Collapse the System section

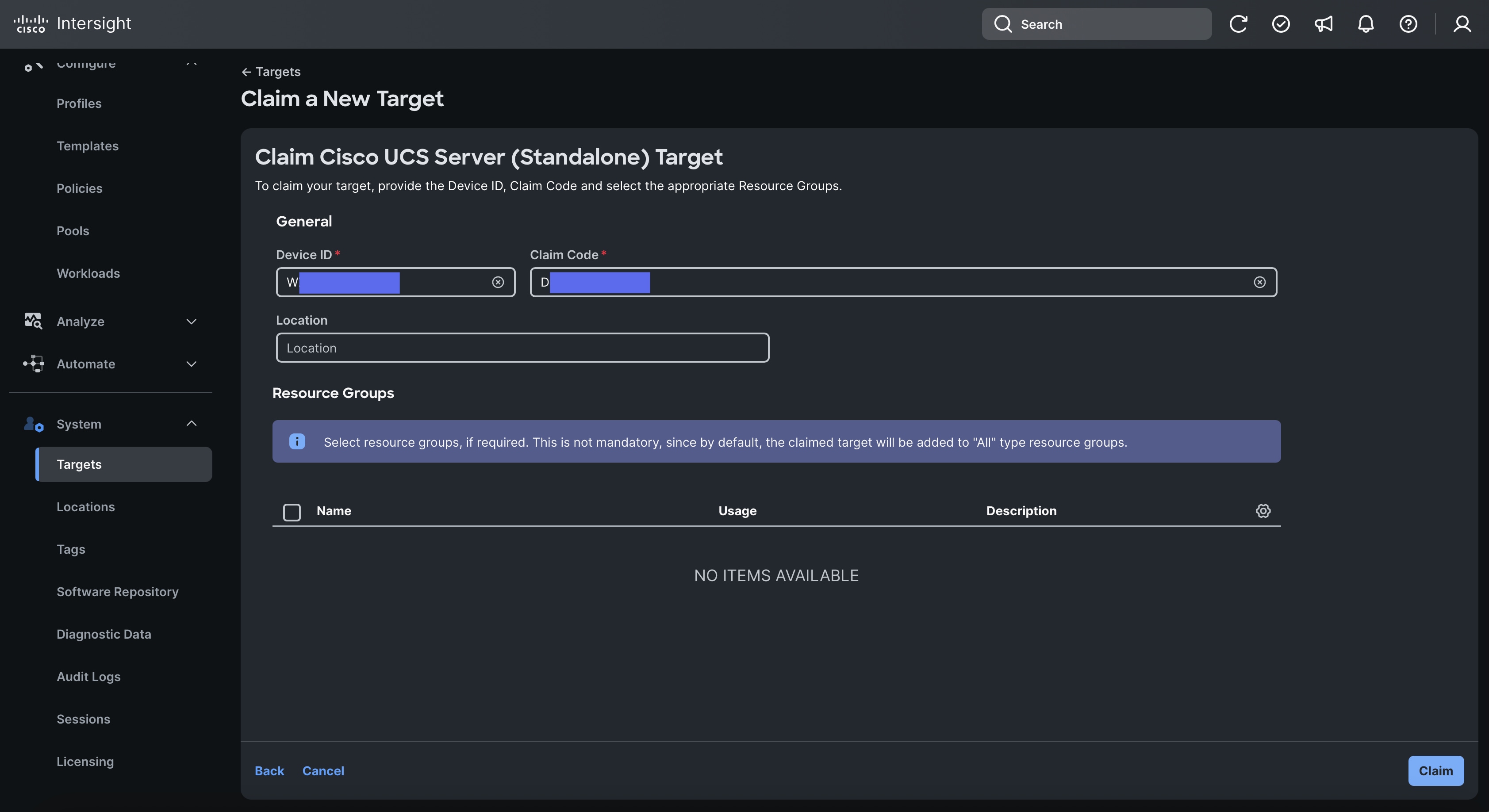pos(192,424)
